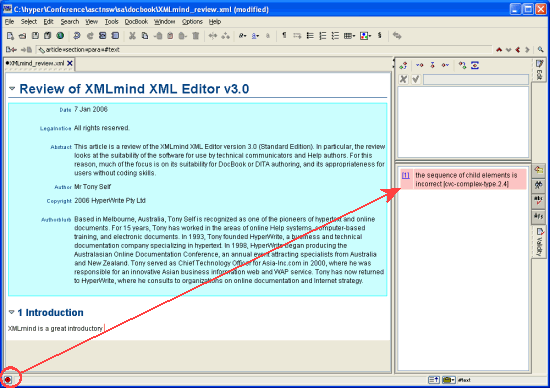Viewport: 550px width, 388px height.
Task: Click the first Save floppy disk icon
Action: point(35,36)
